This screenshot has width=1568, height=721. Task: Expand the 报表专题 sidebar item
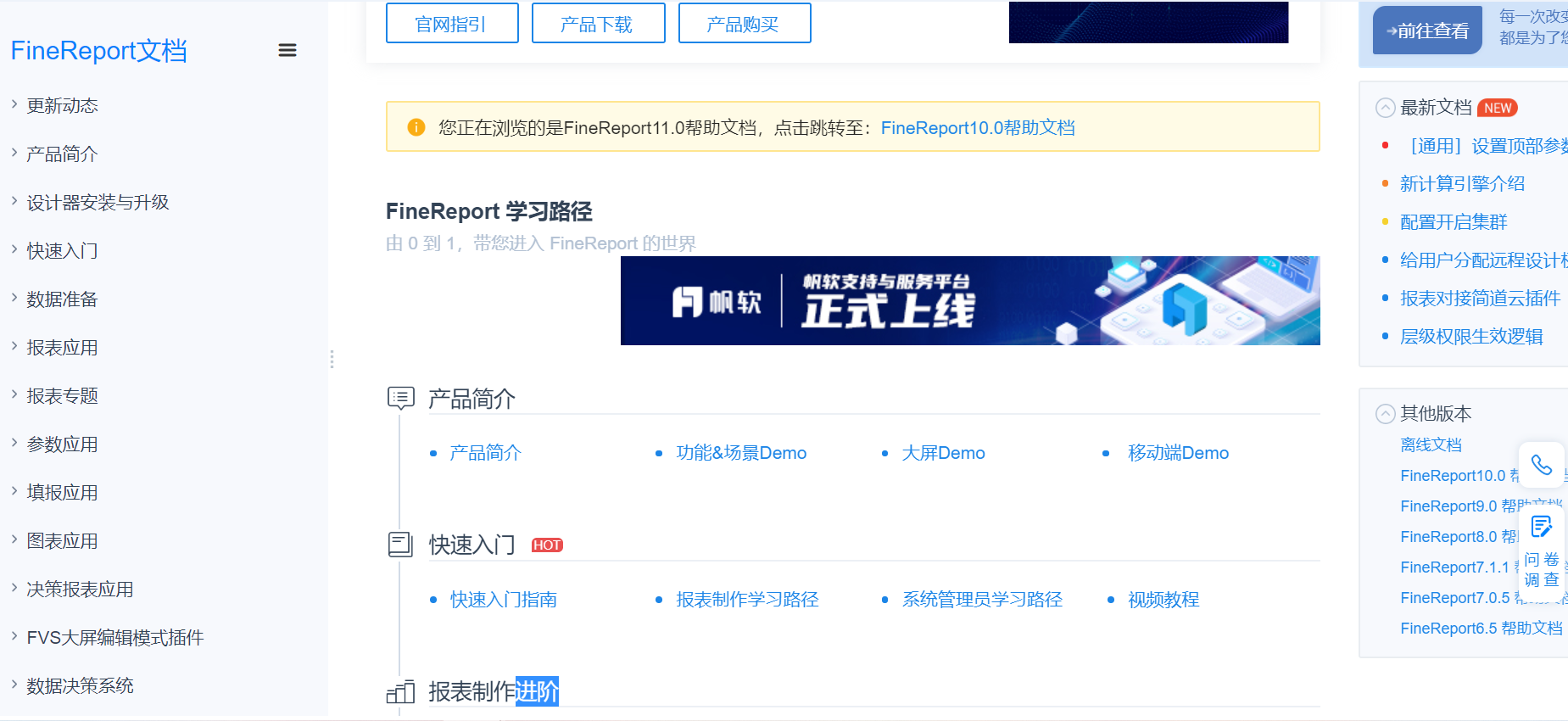coord(14,394)
